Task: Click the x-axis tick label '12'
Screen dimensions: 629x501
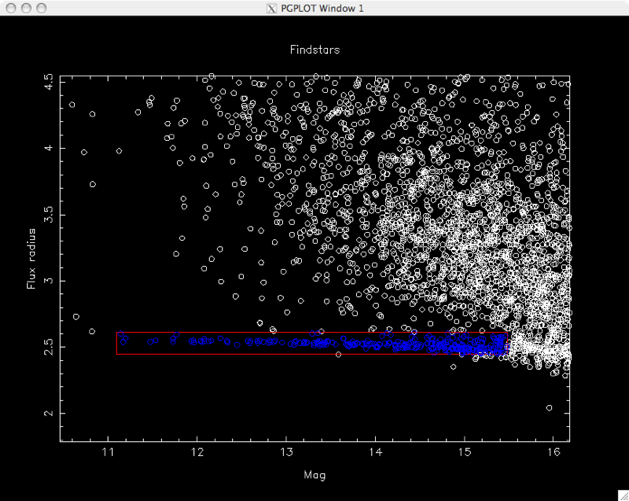Action: pos(197,452)
